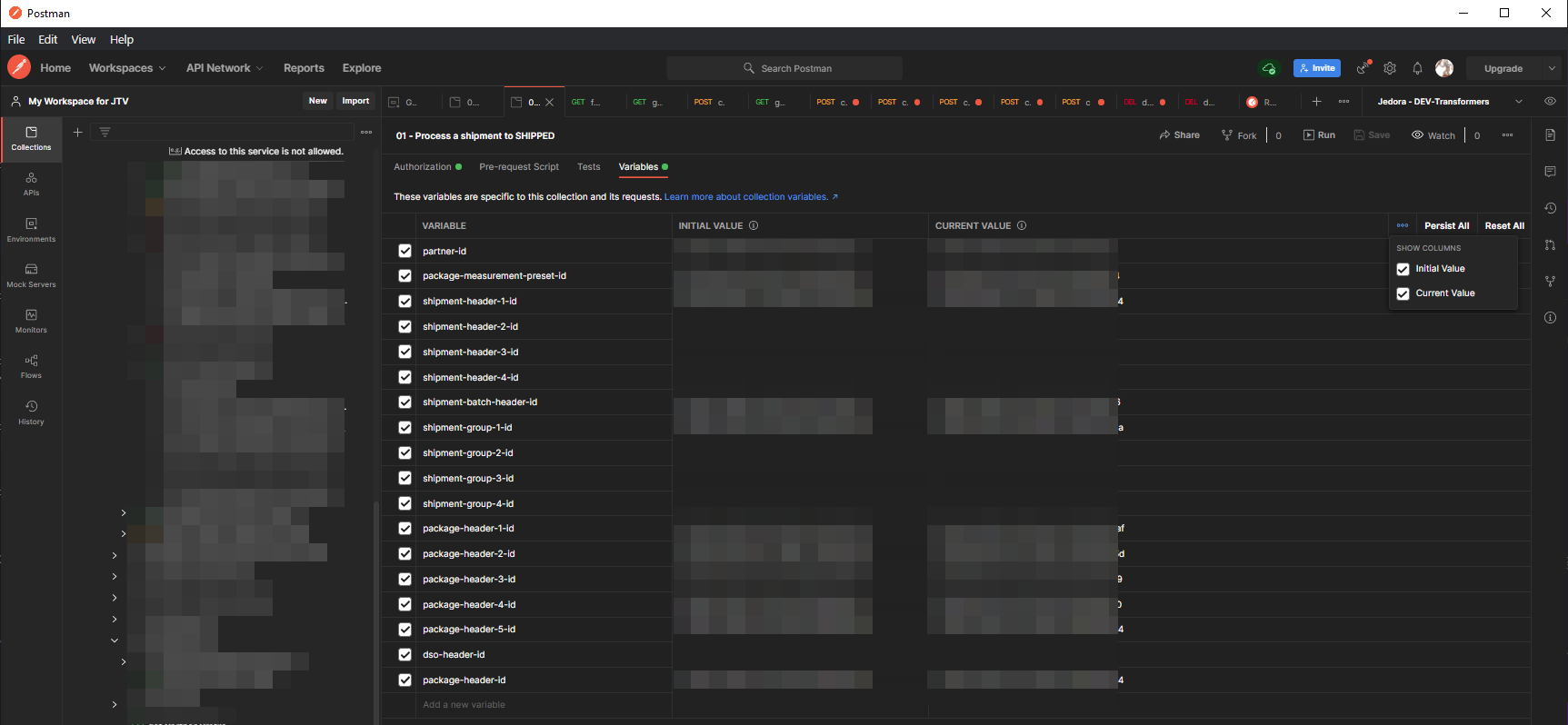Click the Run collection button
Screen dimensions: 1568x725
pyautogui.click(x=1319, y=134)
